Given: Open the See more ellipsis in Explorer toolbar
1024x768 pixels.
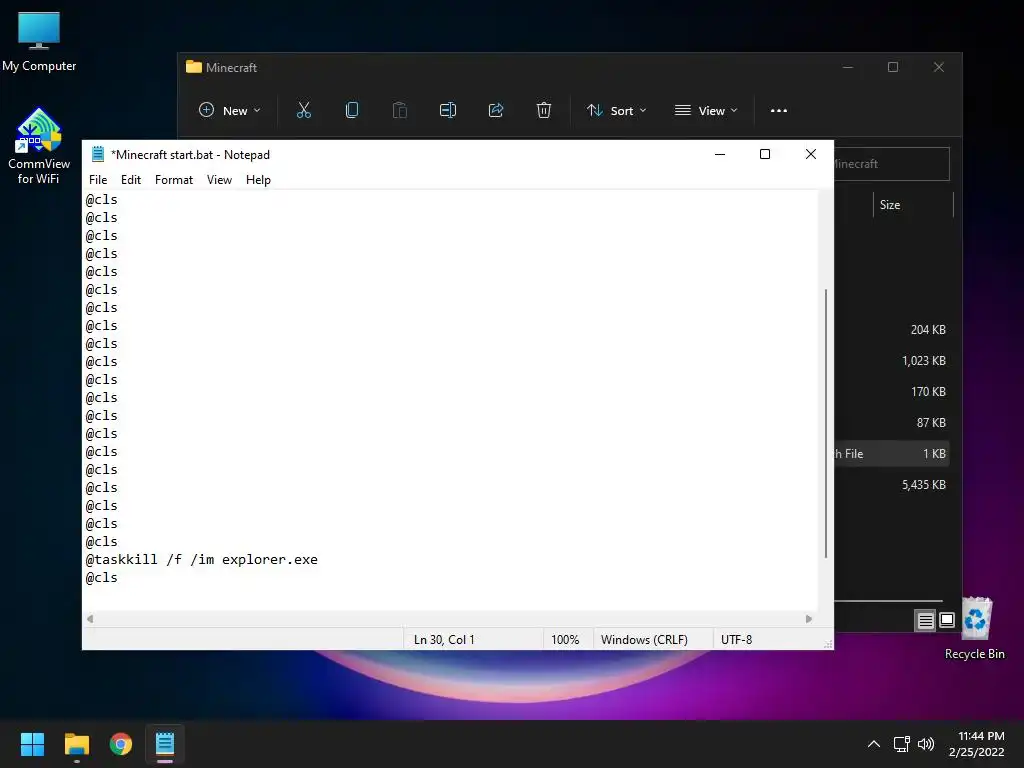Looking at the screenshot, I should coord(778,110).
